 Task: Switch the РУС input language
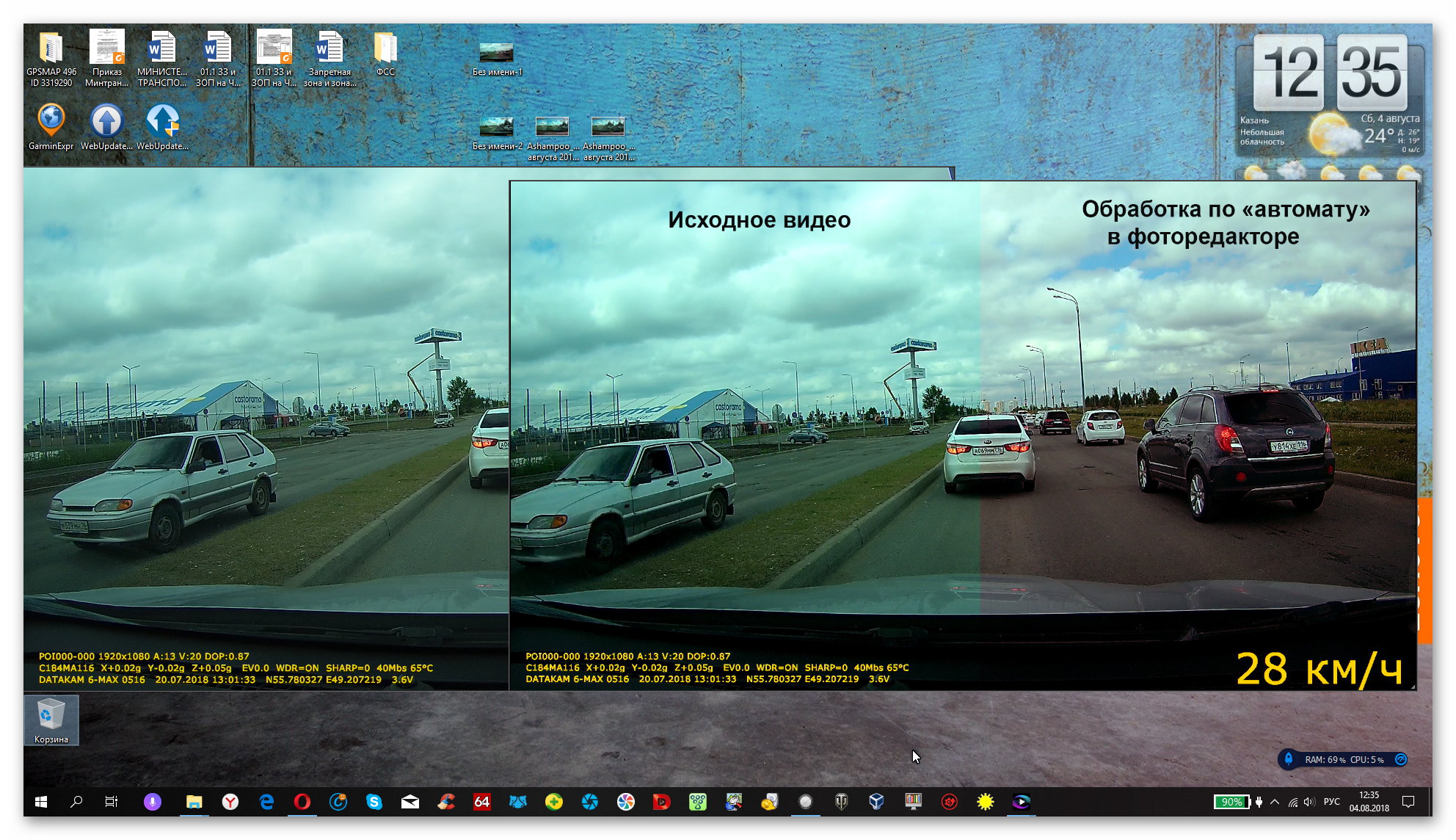pos(1332,802)
